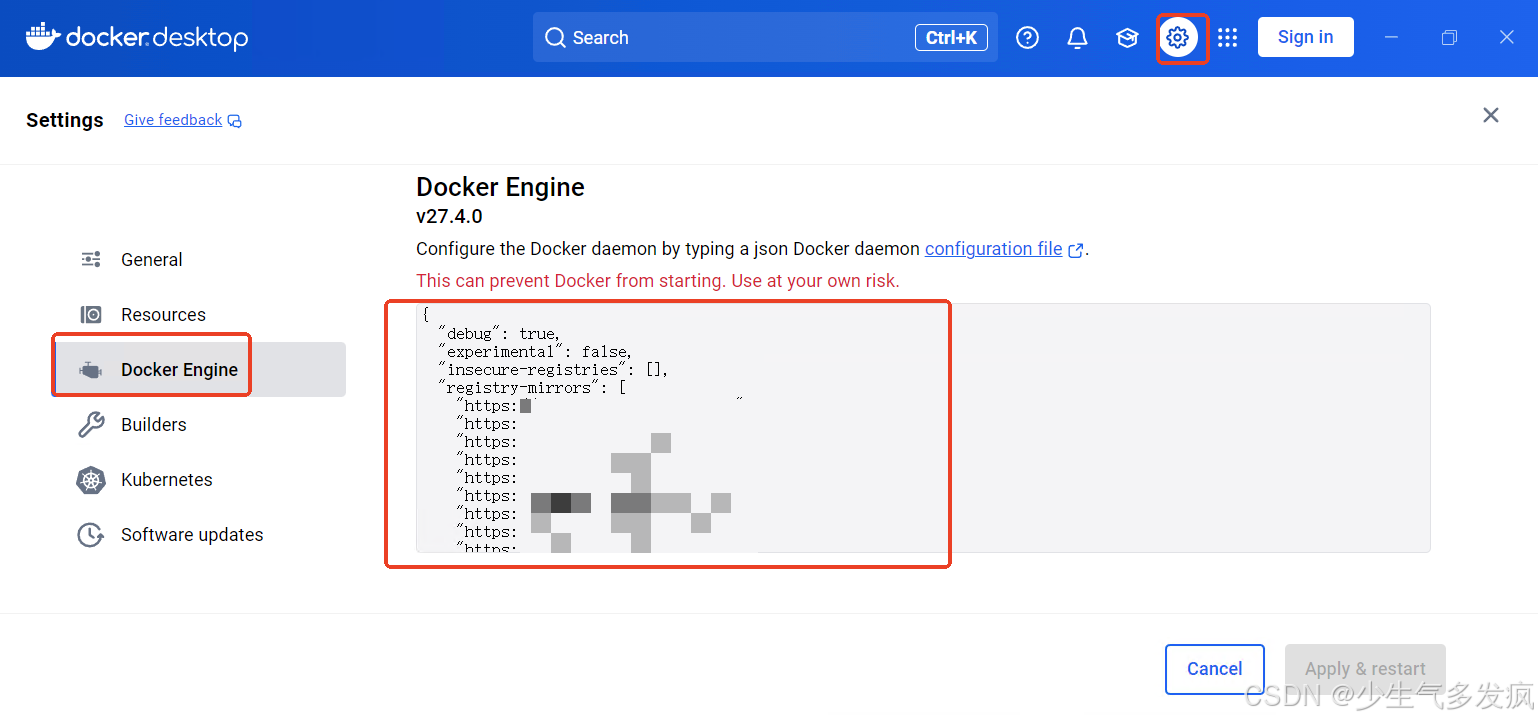The image size is (1538, 722).
Task: Click the Software updates clock icon
Action: pyautogui.click(x=91, y=535)
